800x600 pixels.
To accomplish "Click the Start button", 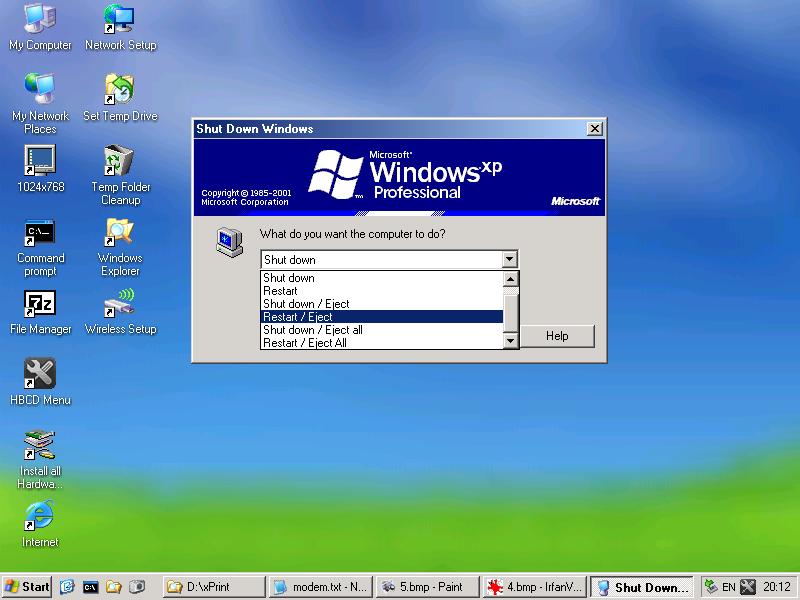I will click(x=27, y=587).
